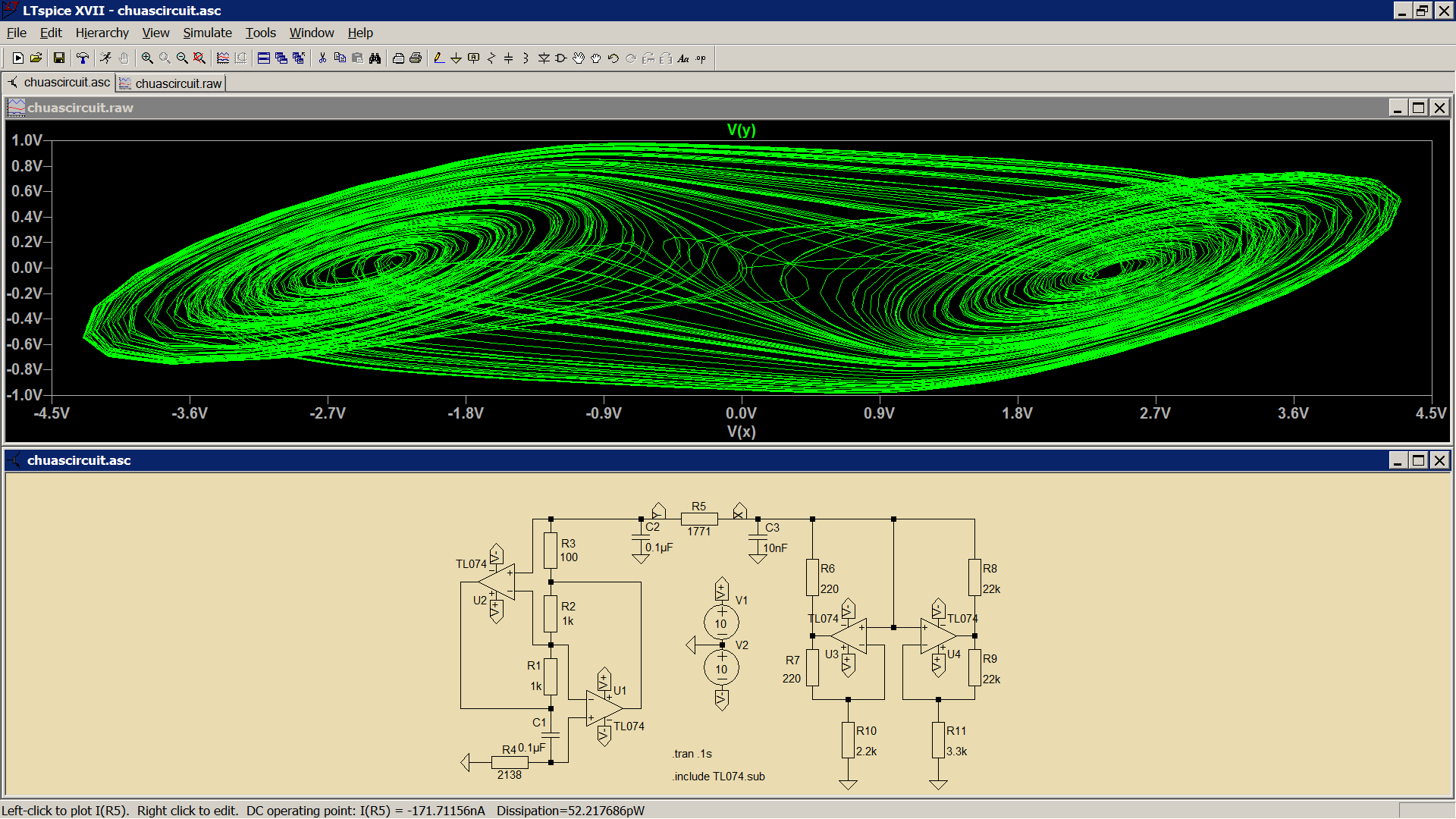The image size is (1456, 819).
Task: Click the V(y) trace label
Action: click(x=741, y=130)
